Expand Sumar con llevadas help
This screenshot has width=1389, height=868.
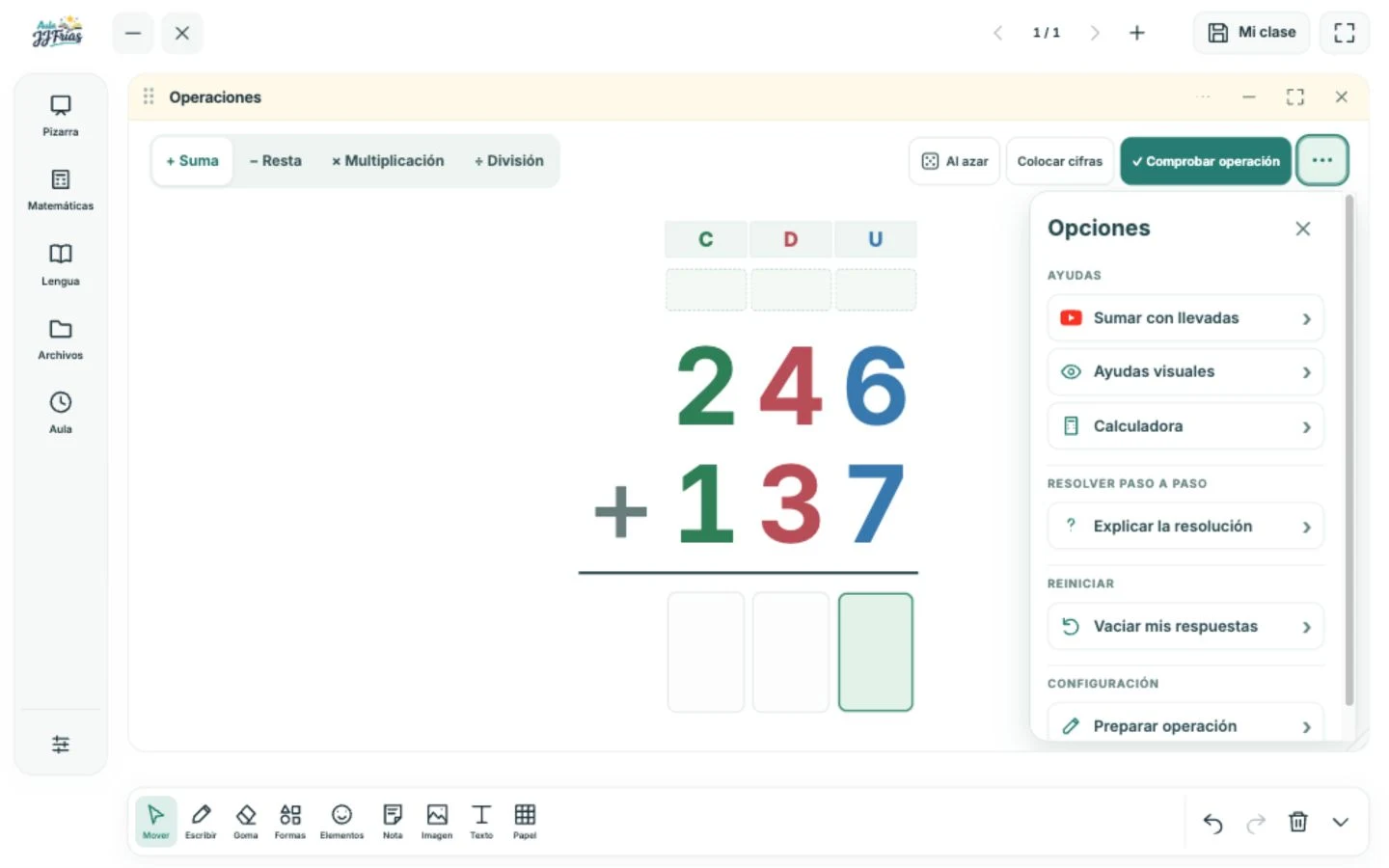(1185, 318)
